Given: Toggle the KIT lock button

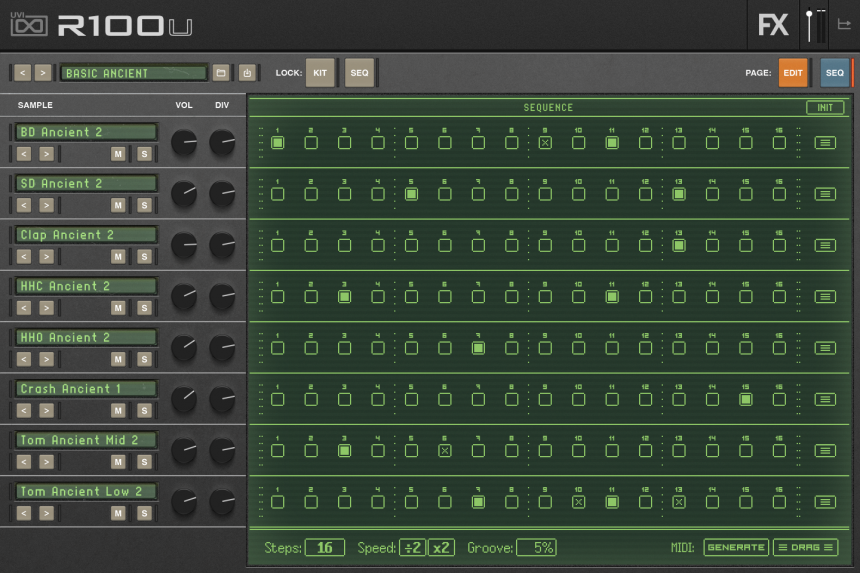Looking at the screenshot, I should [320, 73].
